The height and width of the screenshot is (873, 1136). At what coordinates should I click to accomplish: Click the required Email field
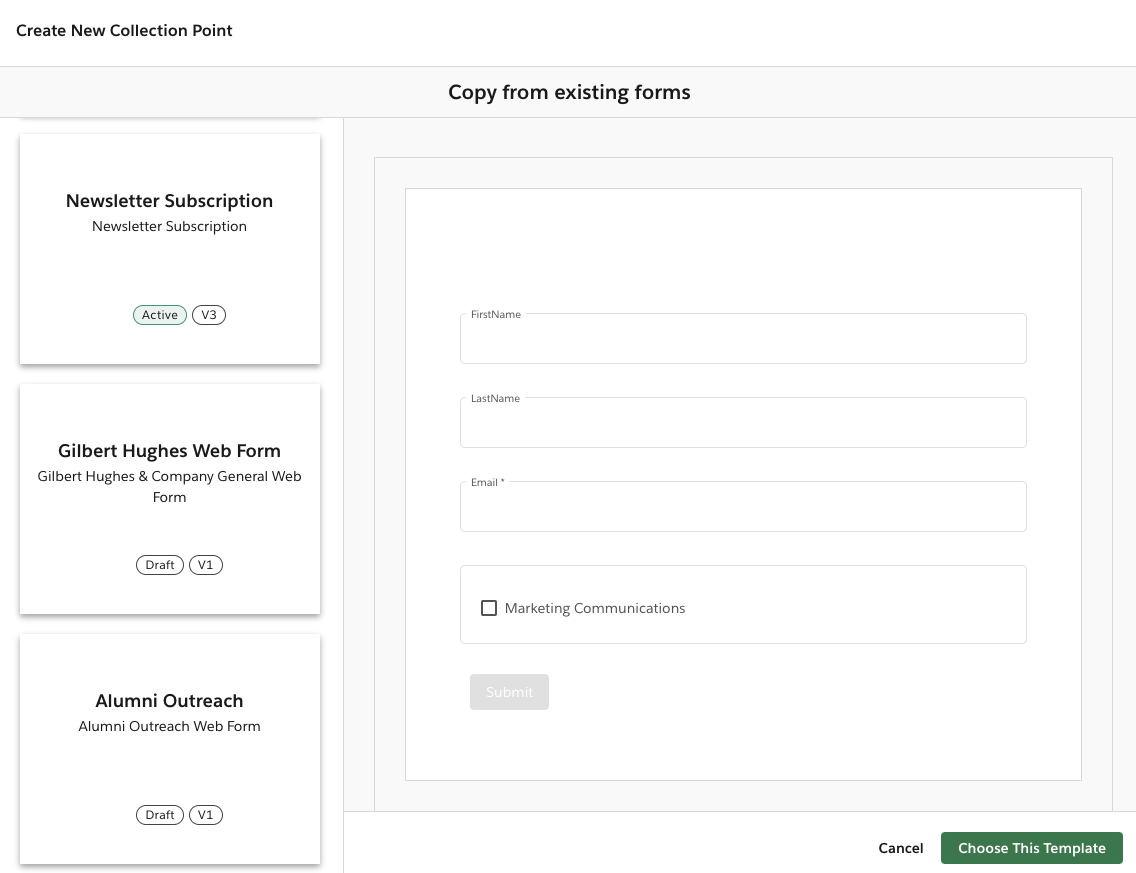(x=743, y=506)
